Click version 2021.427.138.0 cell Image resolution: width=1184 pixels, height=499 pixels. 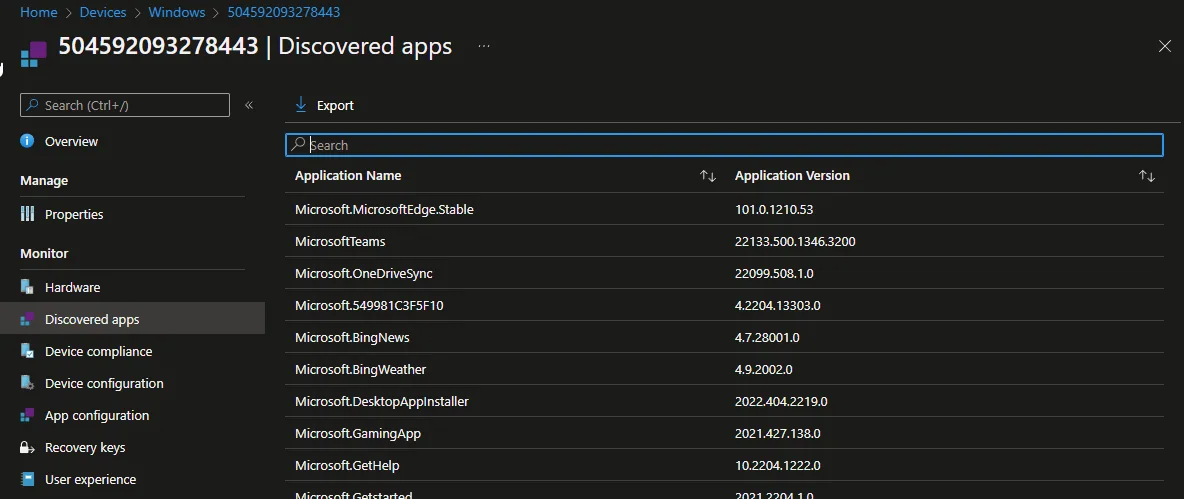778,434
